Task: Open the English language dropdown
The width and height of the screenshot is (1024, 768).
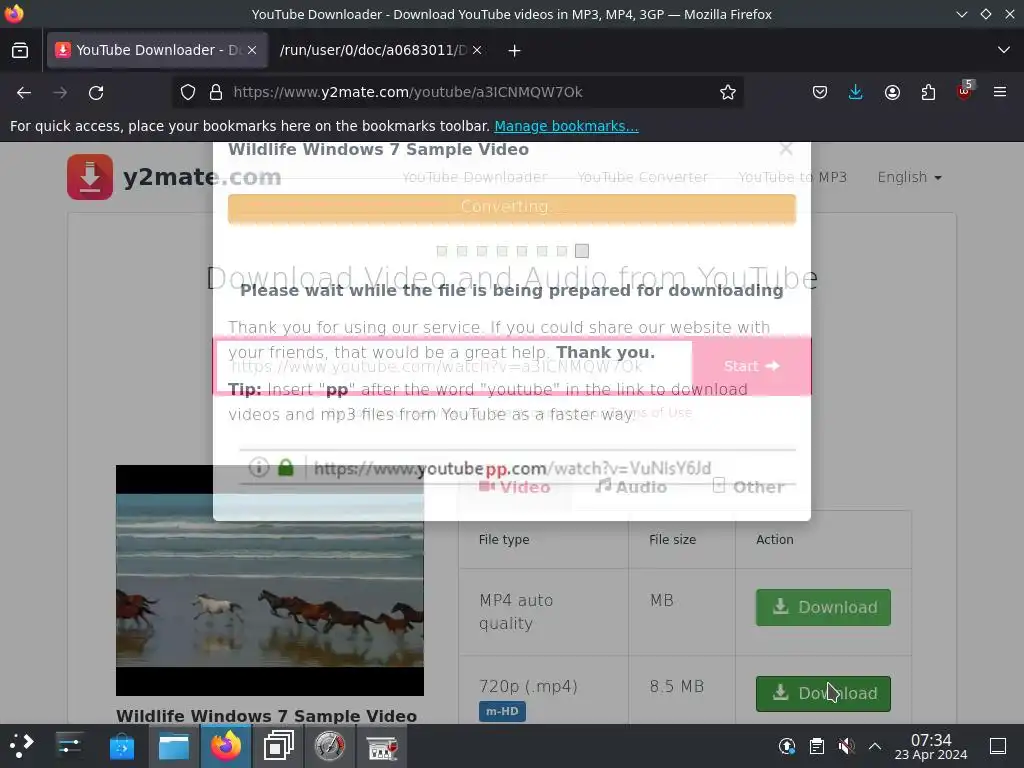Action: tap(909, 177)
